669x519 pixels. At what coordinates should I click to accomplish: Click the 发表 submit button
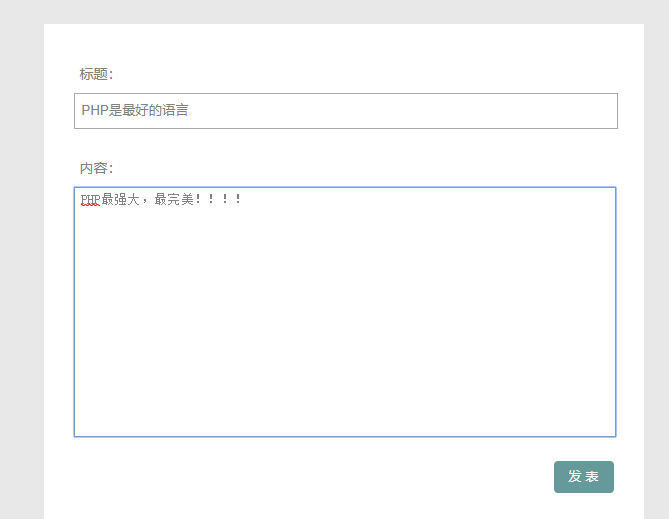(583, 477)
